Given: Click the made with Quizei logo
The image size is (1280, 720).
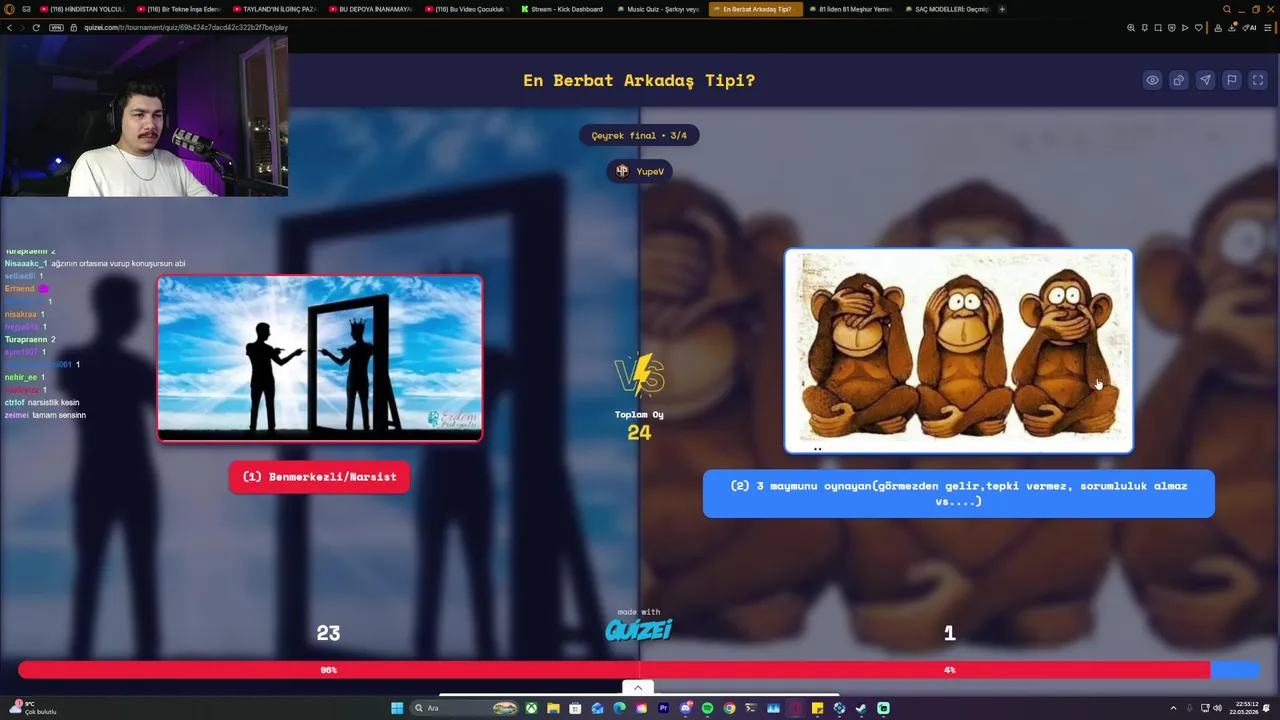Looking at the screenshot, I should (x=638, y=626).
